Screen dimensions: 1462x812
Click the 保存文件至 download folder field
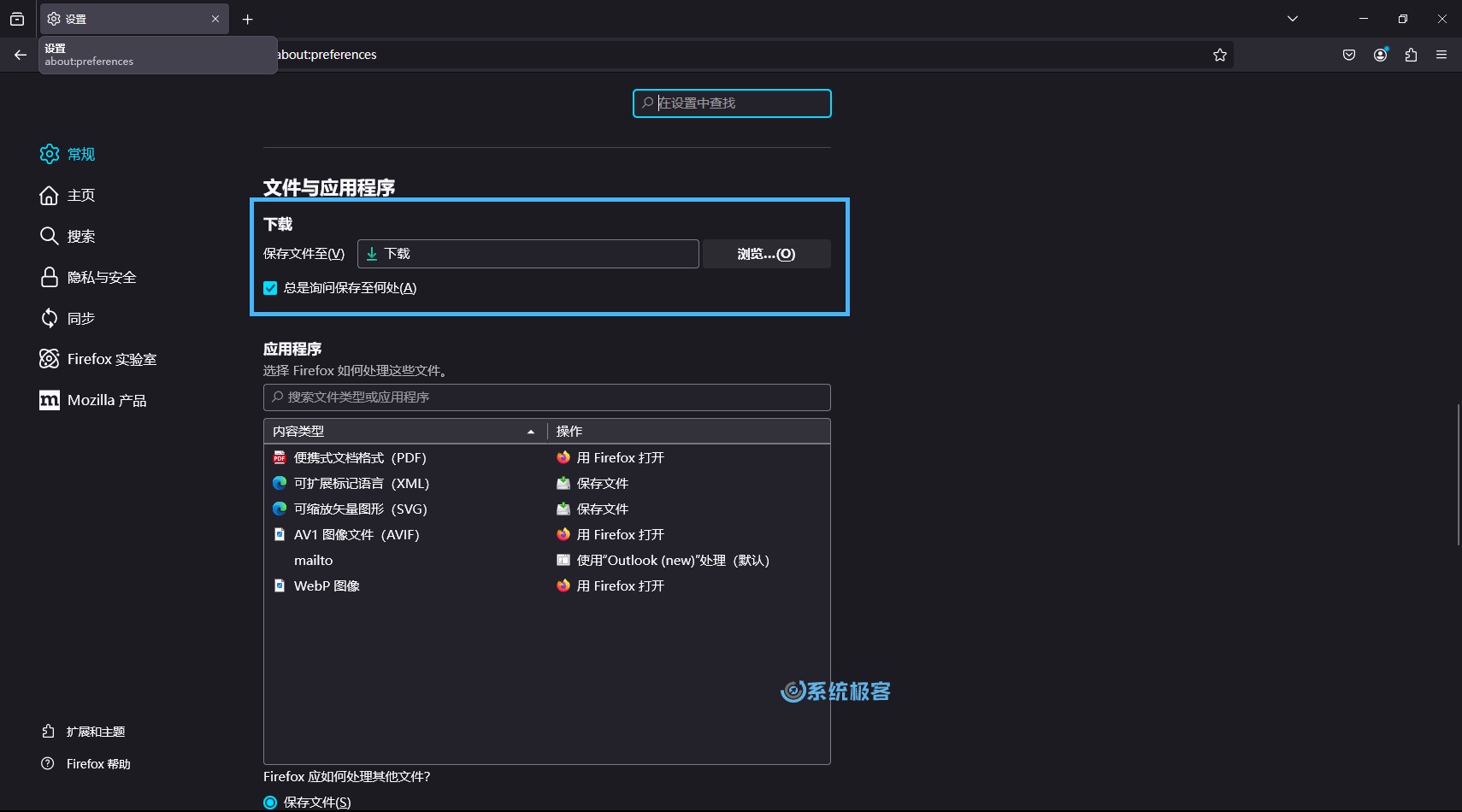click(x=528, y=254)
